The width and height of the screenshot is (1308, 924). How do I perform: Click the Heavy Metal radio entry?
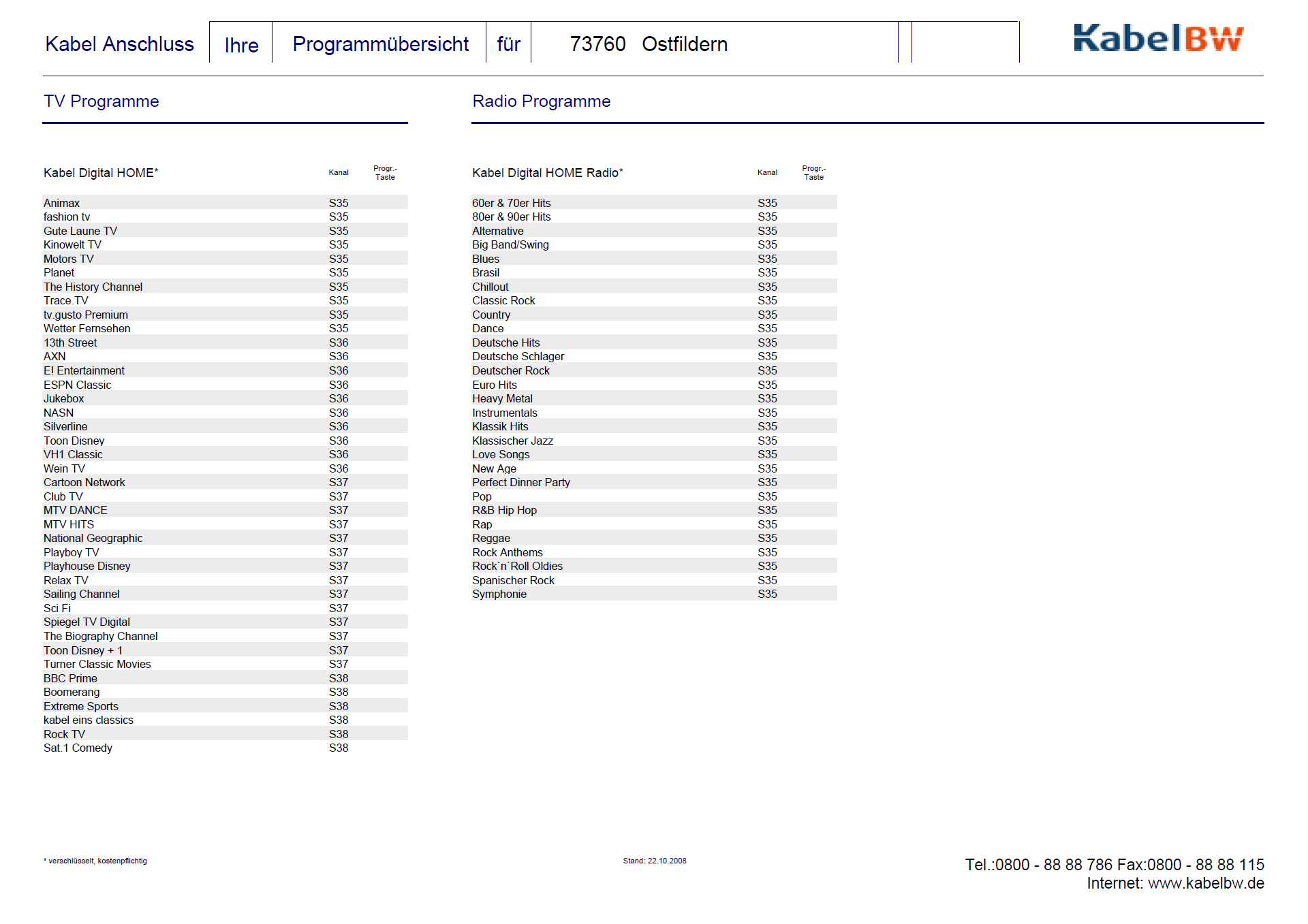point(502,398)
